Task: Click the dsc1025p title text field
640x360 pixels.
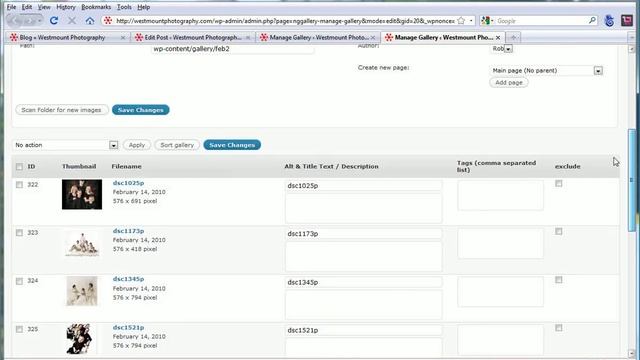Action: coord(363,186)
